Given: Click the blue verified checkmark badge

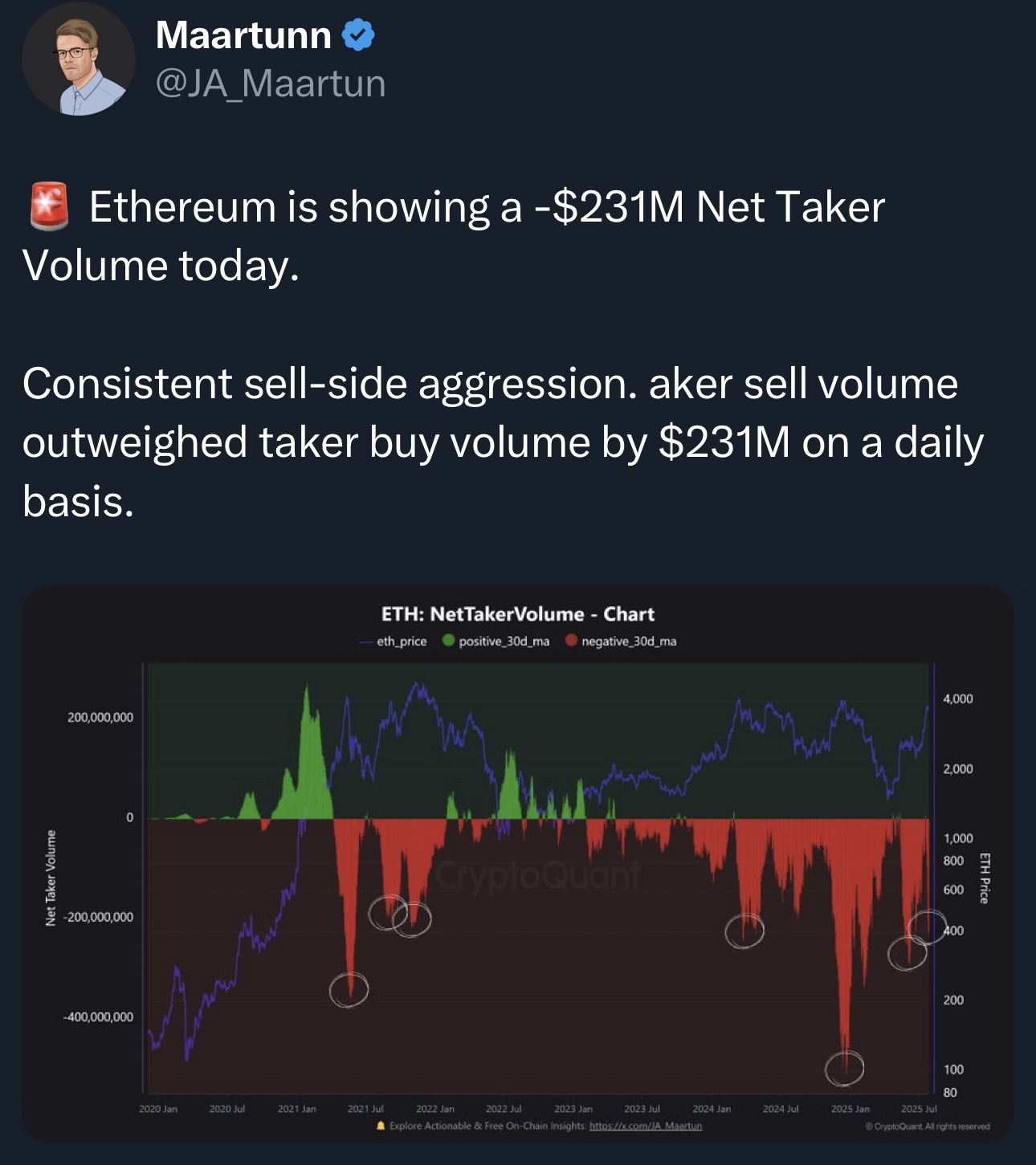Looking at the screenshot, I should point(358,35).
